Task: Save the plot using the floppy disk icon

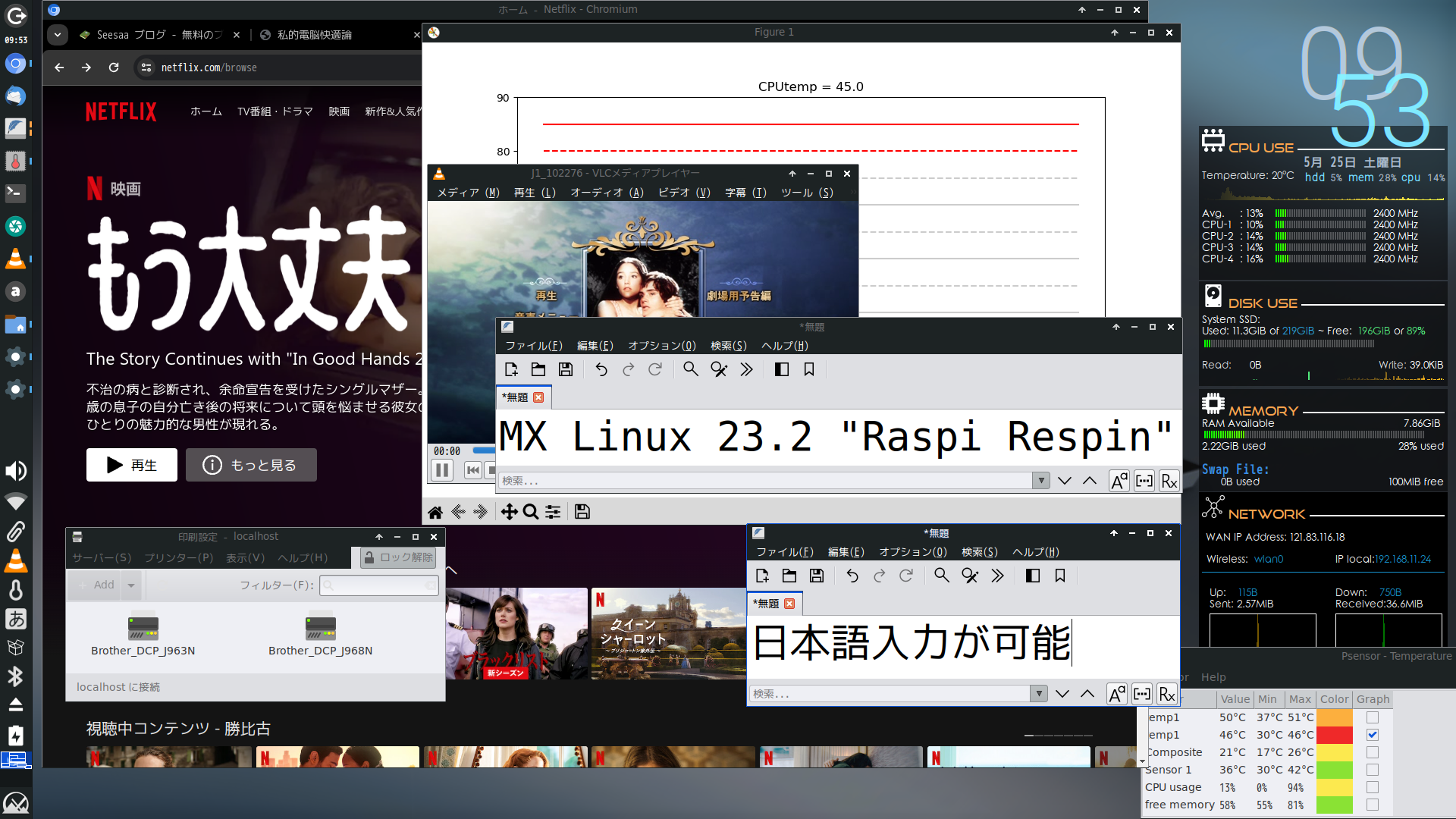Action: coord(582,511)
